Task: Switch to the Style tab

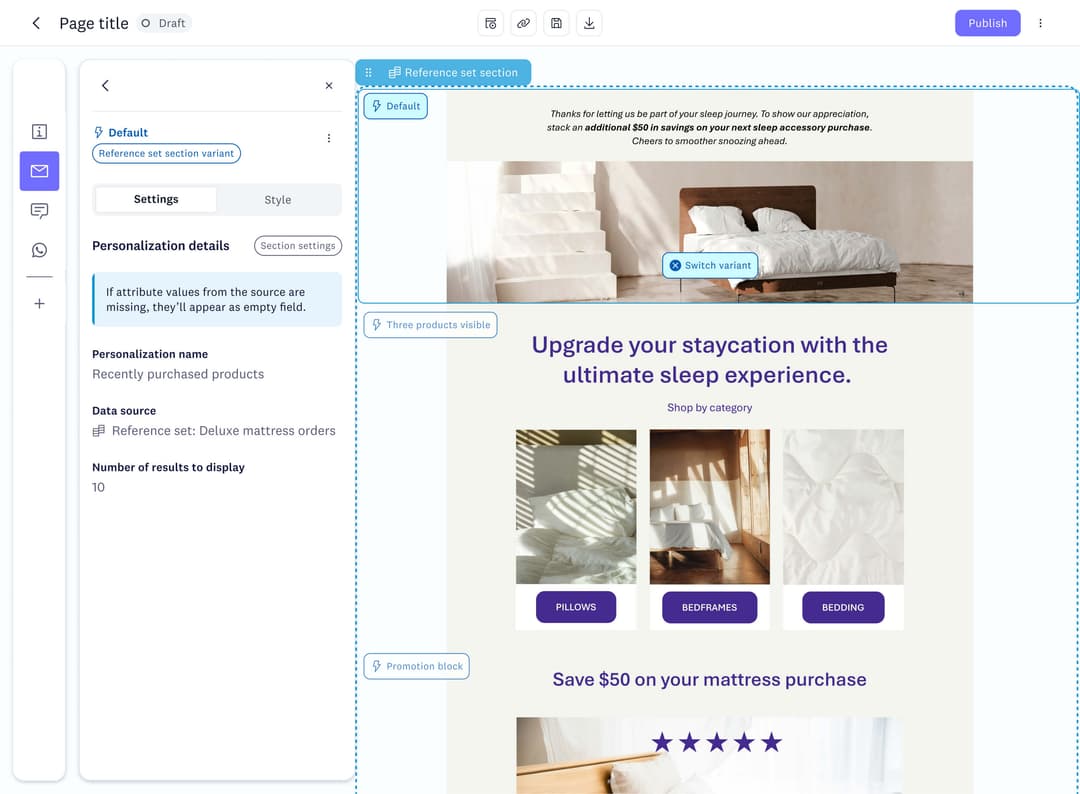Action: [278, 200]
